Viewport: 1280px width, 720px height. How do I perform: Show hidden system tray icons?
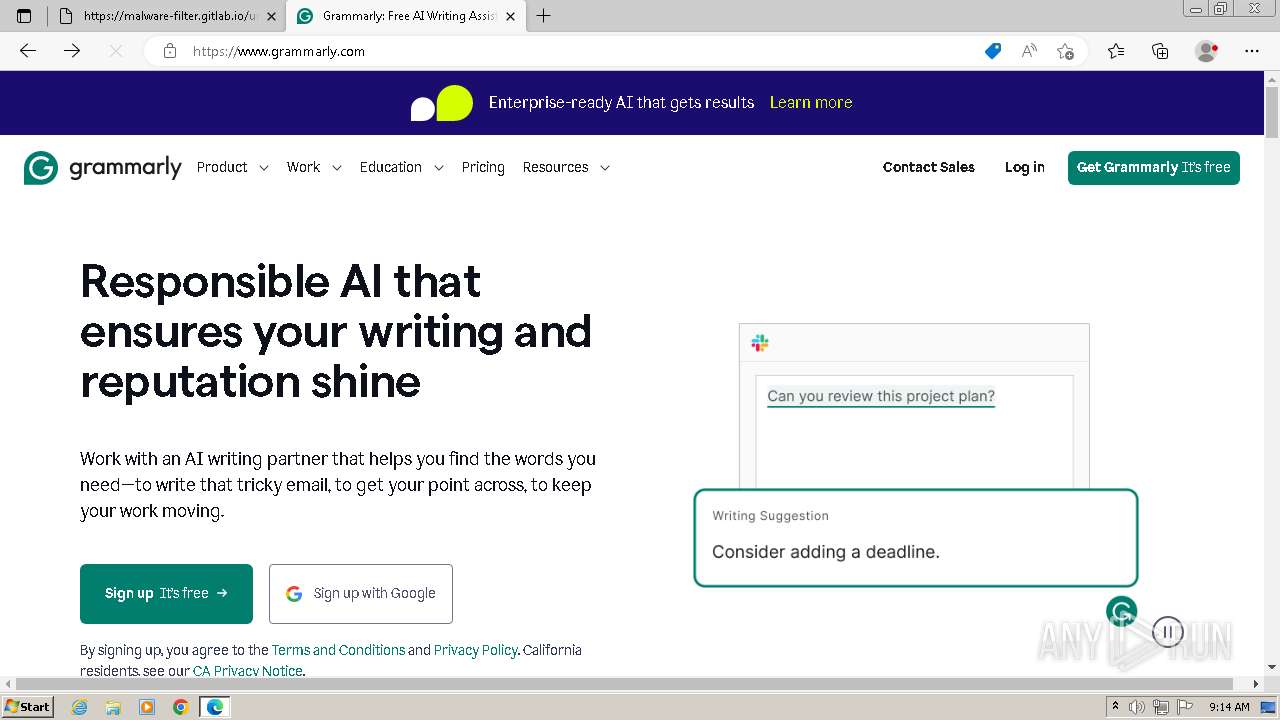tap(1116, 707)
